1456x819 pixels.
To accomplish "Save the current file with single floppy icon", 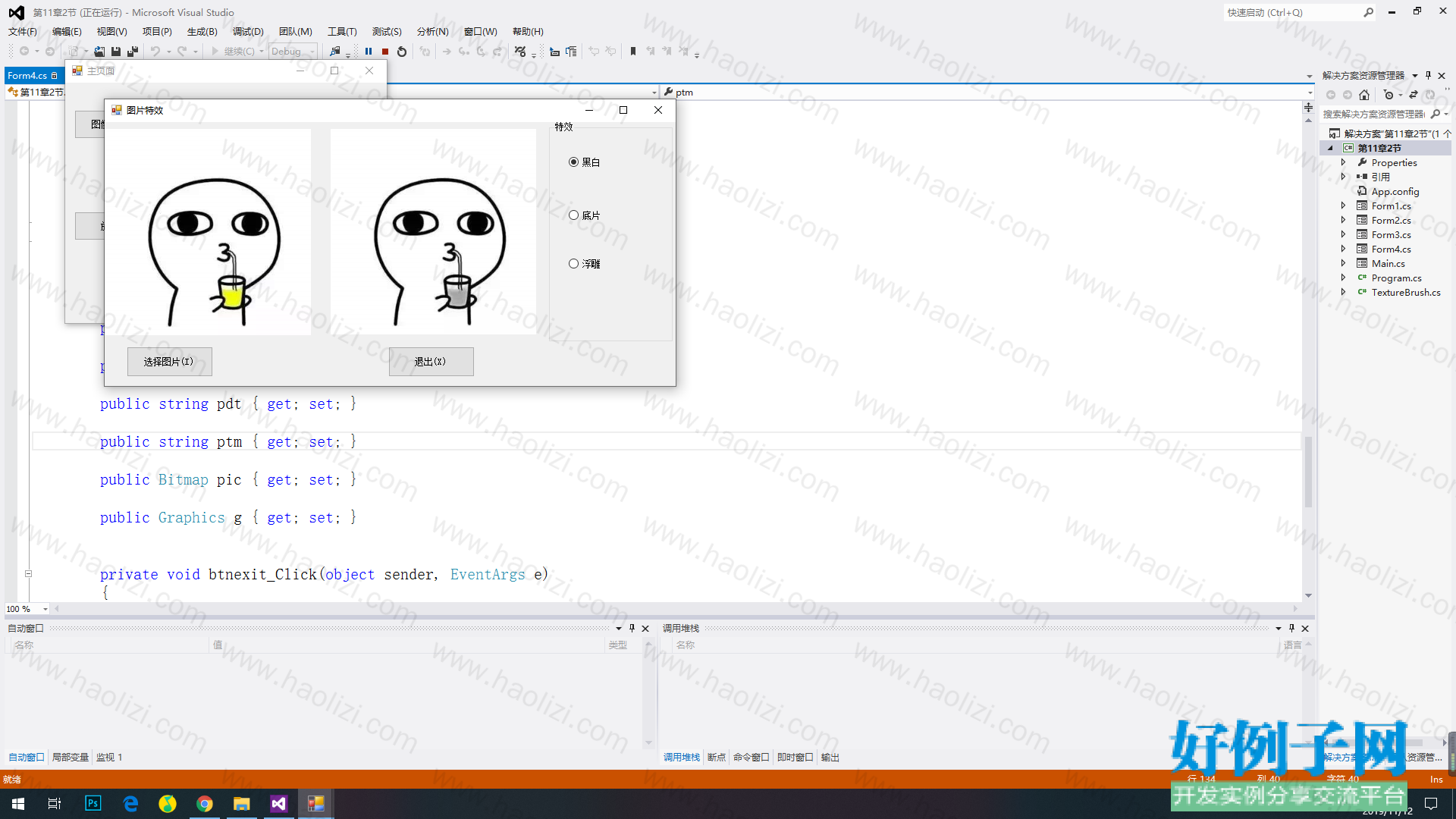I will click(x=116, y=52).
